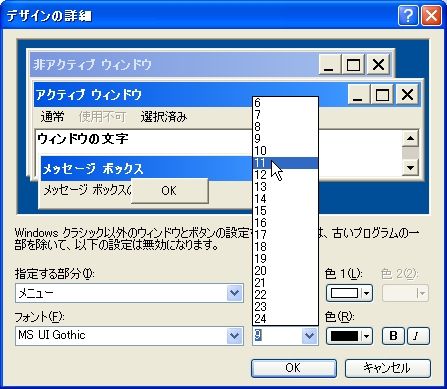Click the 選択済み menu item in preview
The height and width of the screenshot is (389, 447).
tap(164, 117)
